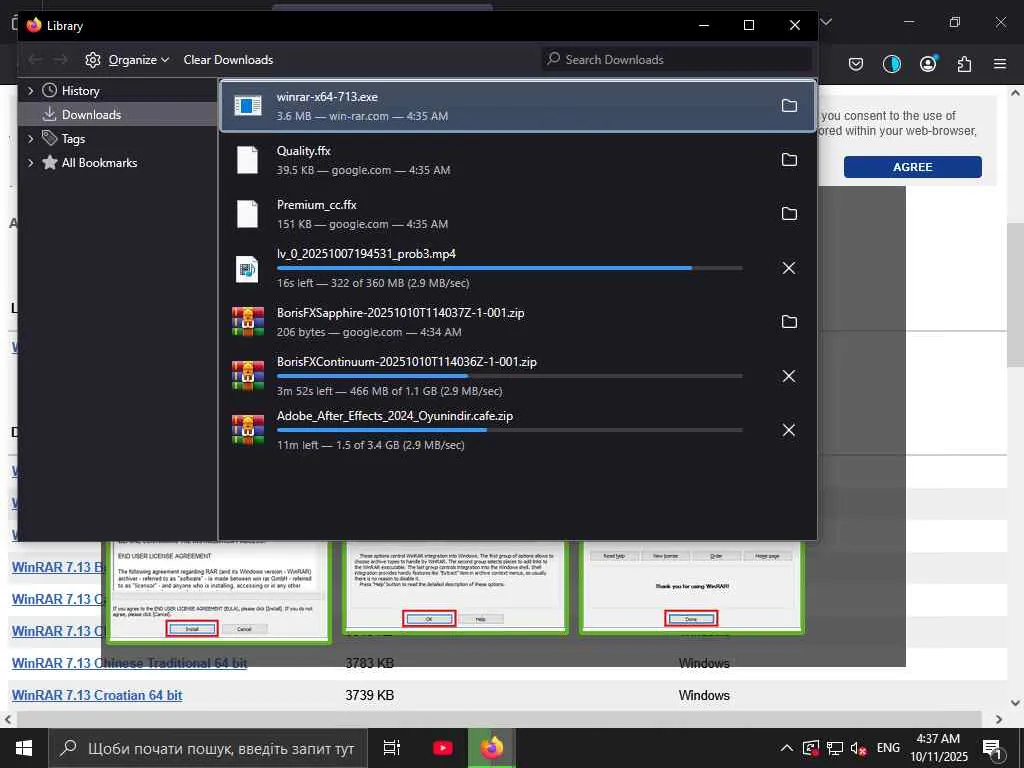The width and height of the screenshot is (1024, 768).
Task: Cancel the Adobe_After_Effects_2024 zip download
Action: 789,430
